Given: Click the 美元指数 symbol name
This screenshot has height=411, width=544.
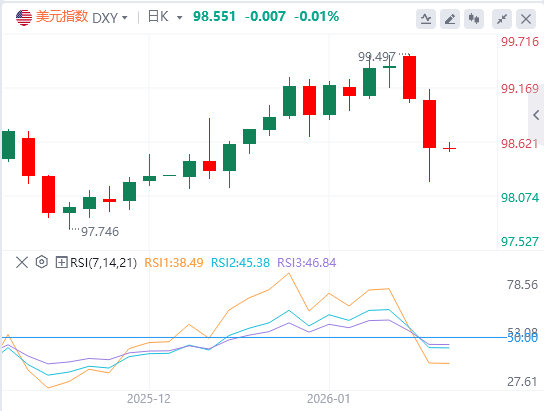Looking at the screenshot, I should [62, 17].
